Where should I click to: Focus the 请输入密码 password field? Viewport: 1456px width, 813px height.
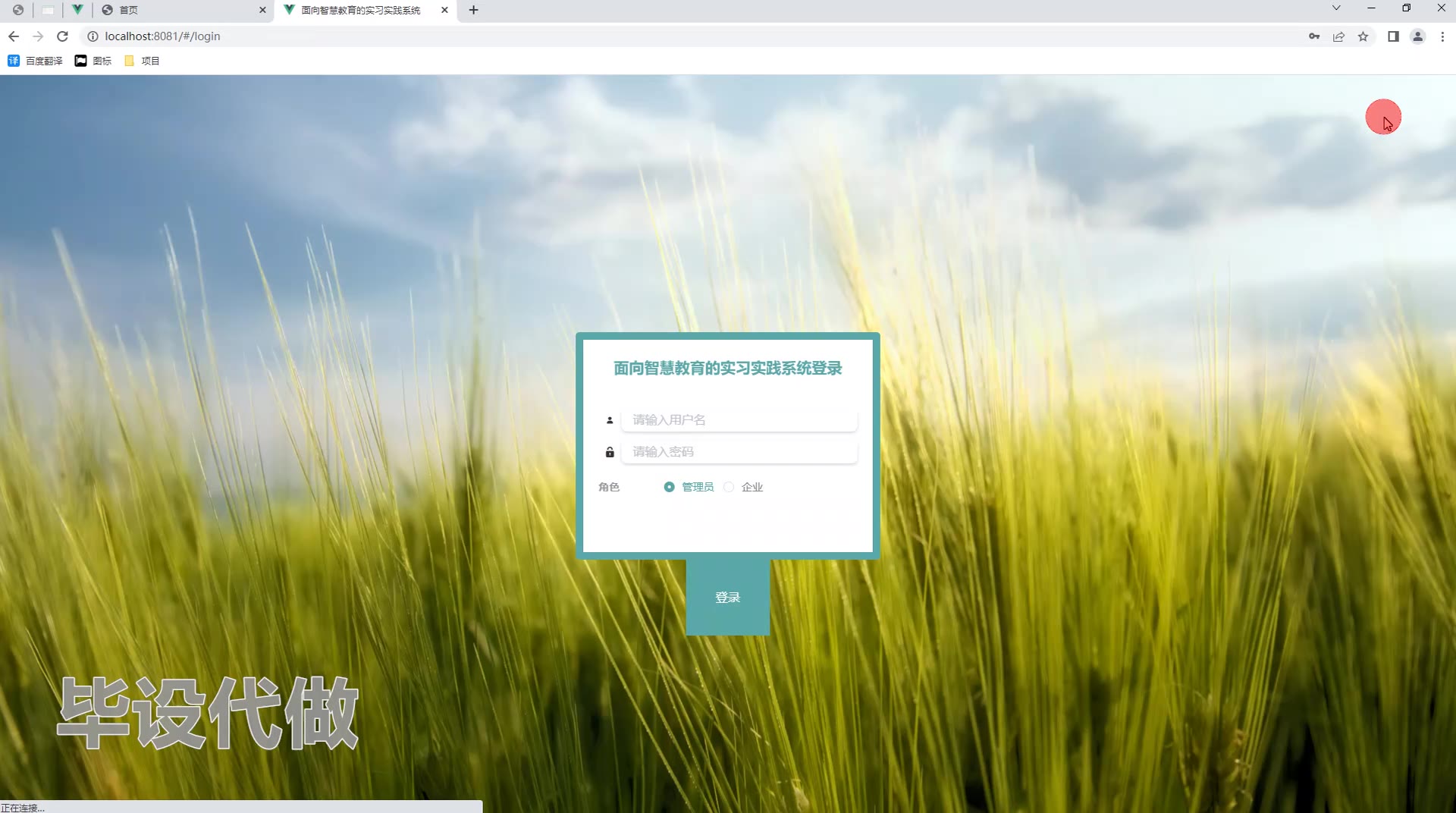(739, 451)
